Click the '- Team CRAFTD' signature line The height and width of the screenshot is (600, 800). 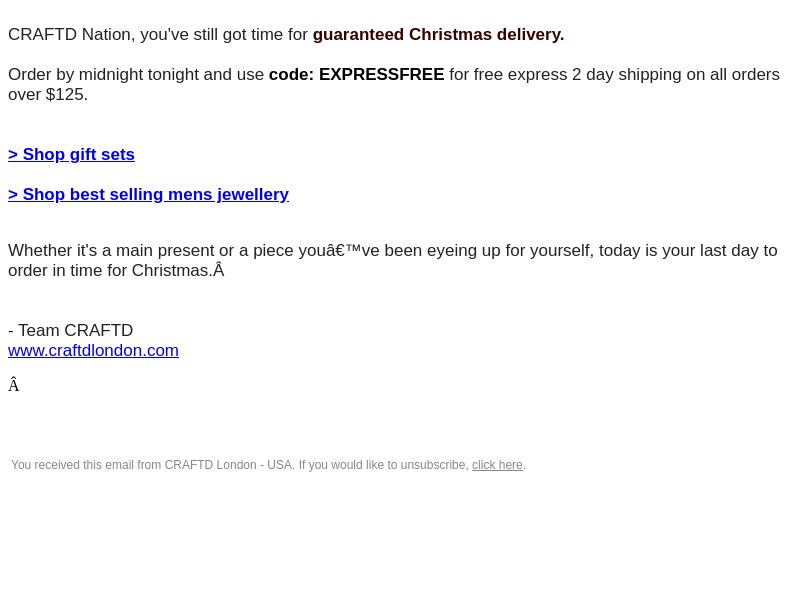(x=70, y=330)
